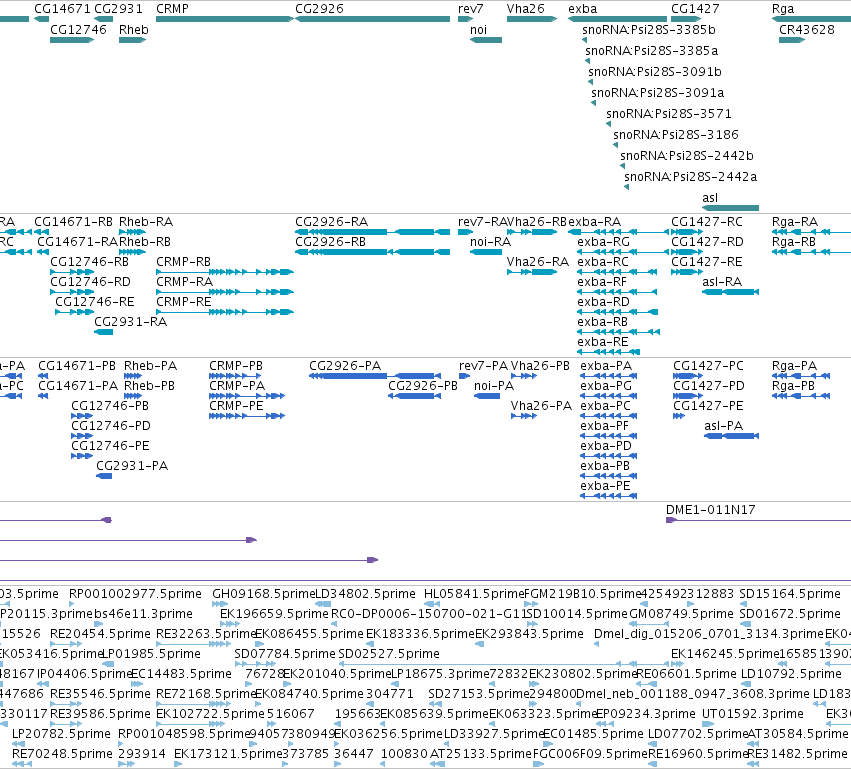This screenshot has width=851, height=769.
Task: Select the CG2931 gene label
Action: pyautogui.click(x=118, y=9)
